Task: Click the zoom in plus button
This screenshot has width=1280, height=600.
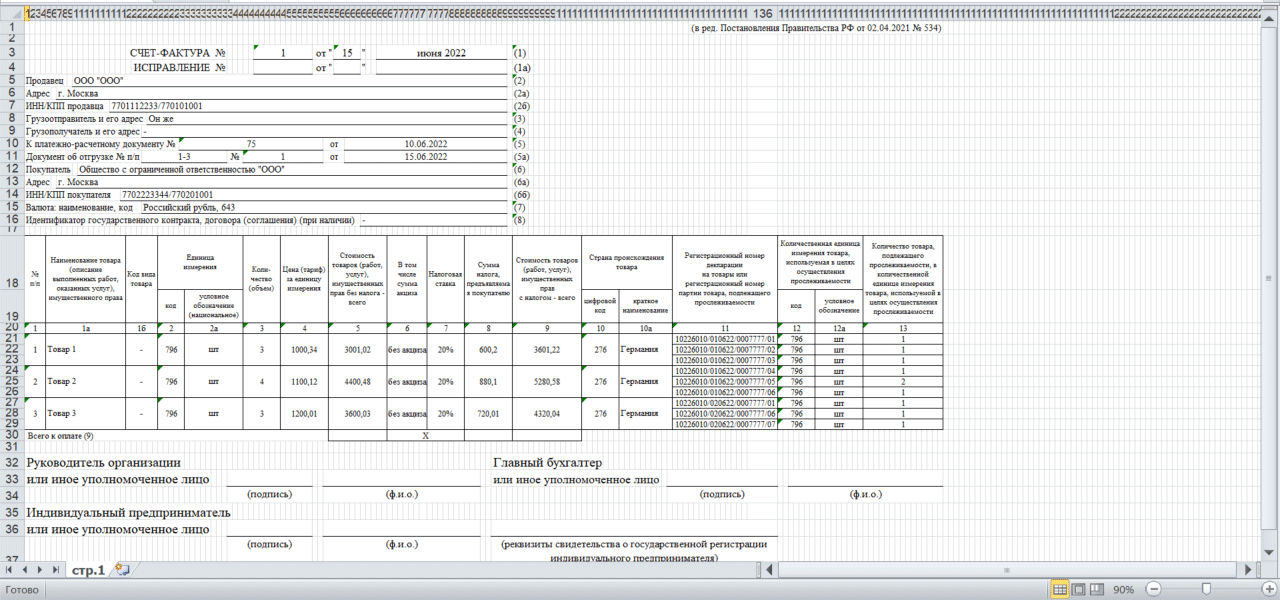Action: pos(1269,589)
